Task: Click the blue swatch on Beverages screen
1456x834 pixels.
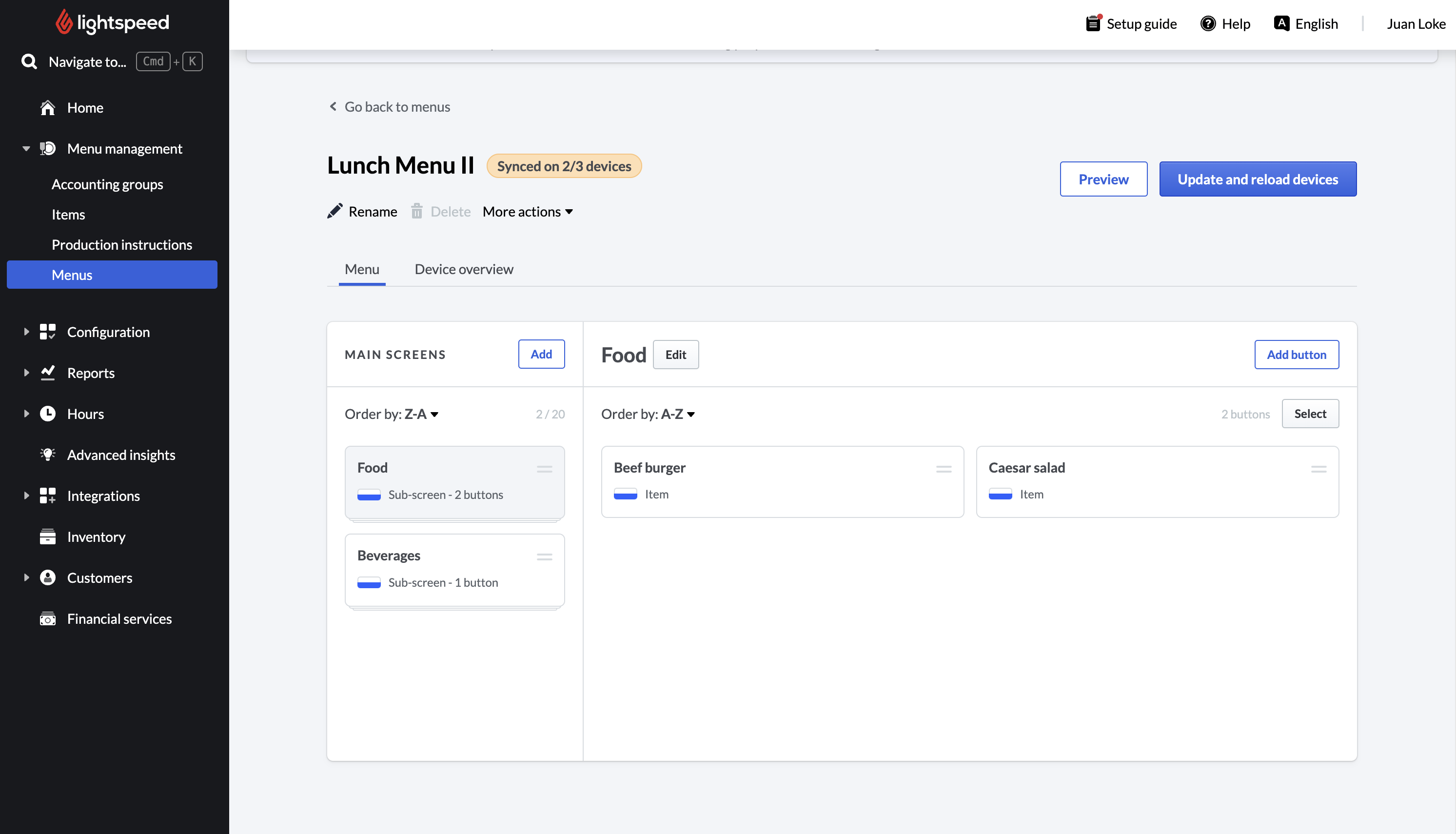Action: tap(369, 582)
